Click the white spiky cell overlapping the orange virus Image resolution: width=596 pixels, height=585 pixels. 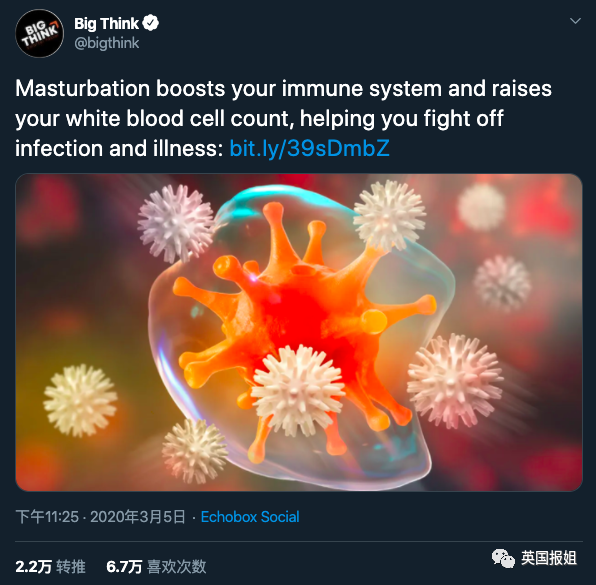(298, 390)
